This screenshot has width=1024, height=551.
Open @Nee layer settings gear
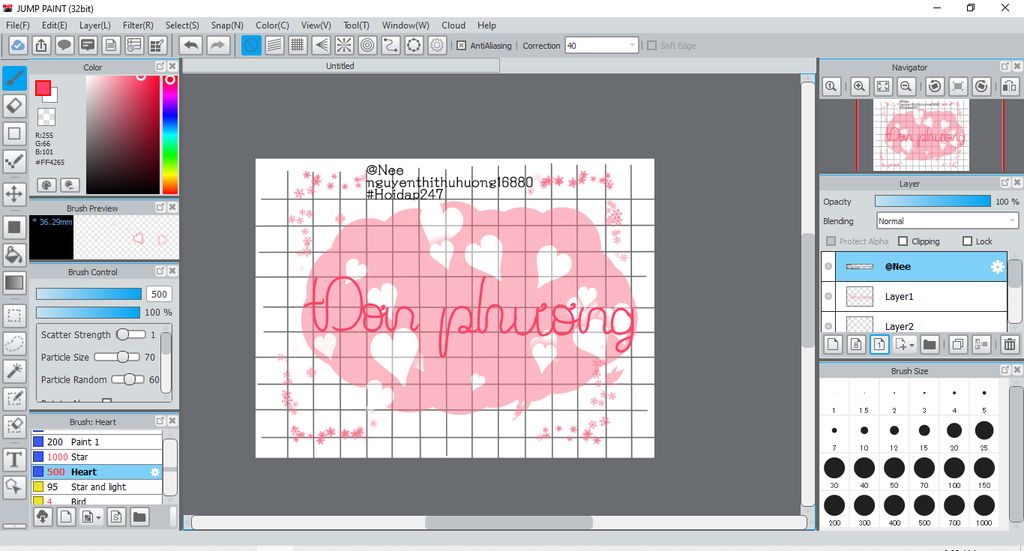[997, 266]
